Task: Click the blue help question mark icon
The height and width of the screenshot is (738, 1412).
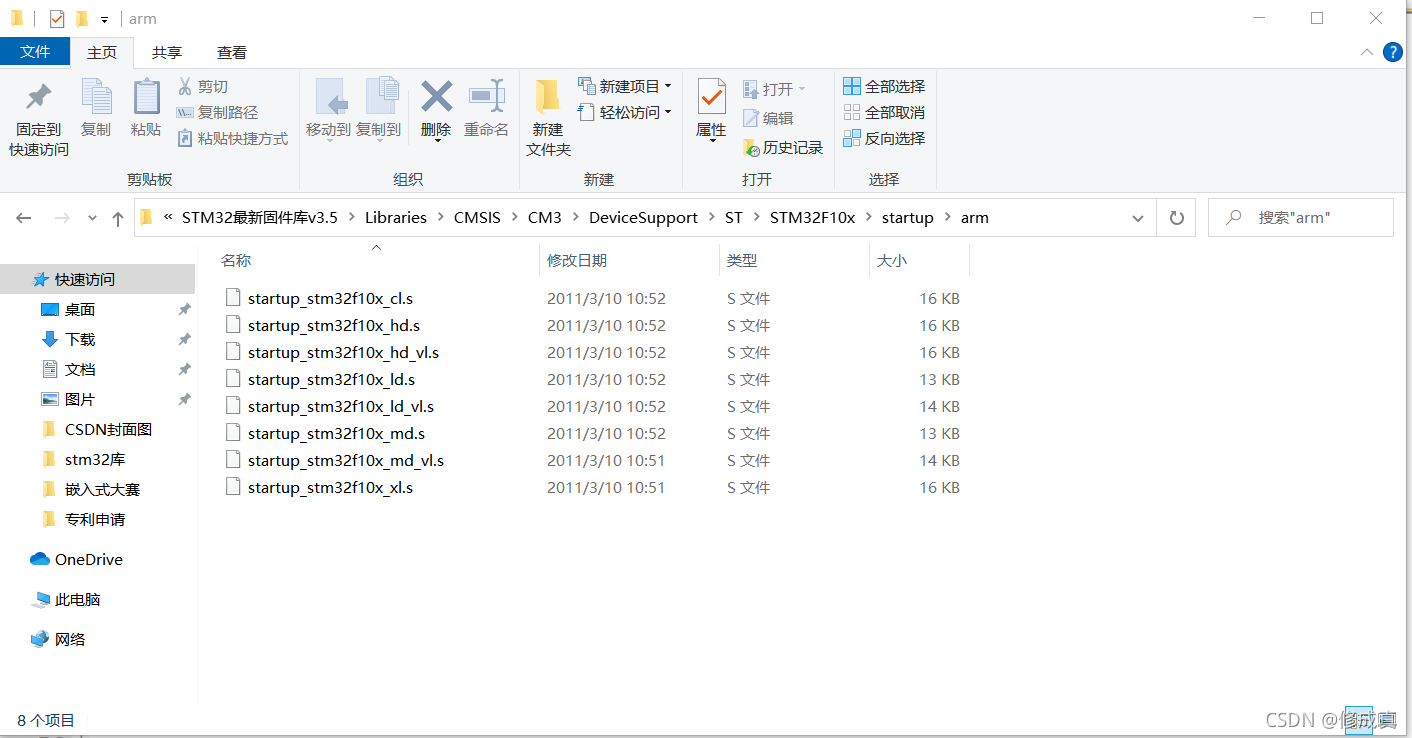Action: (x=1392, y=52)
